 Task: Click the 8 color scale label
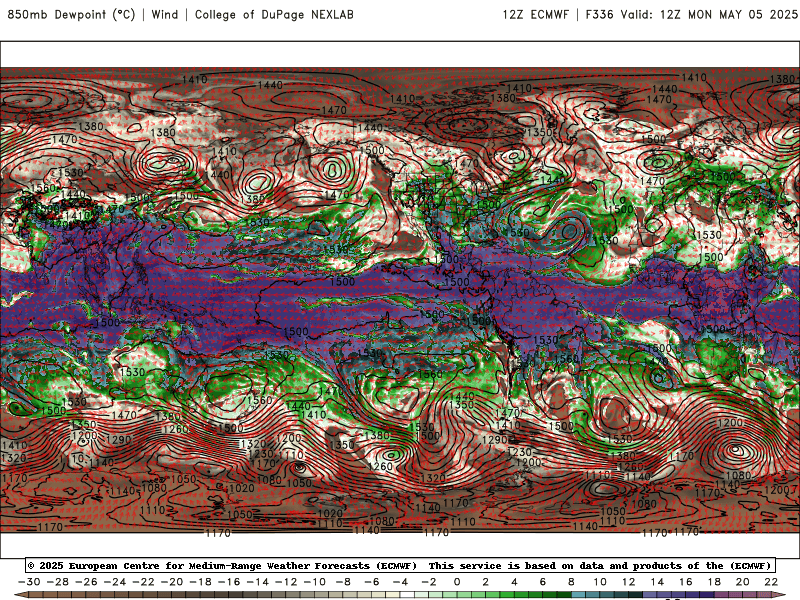click(571, 582)
